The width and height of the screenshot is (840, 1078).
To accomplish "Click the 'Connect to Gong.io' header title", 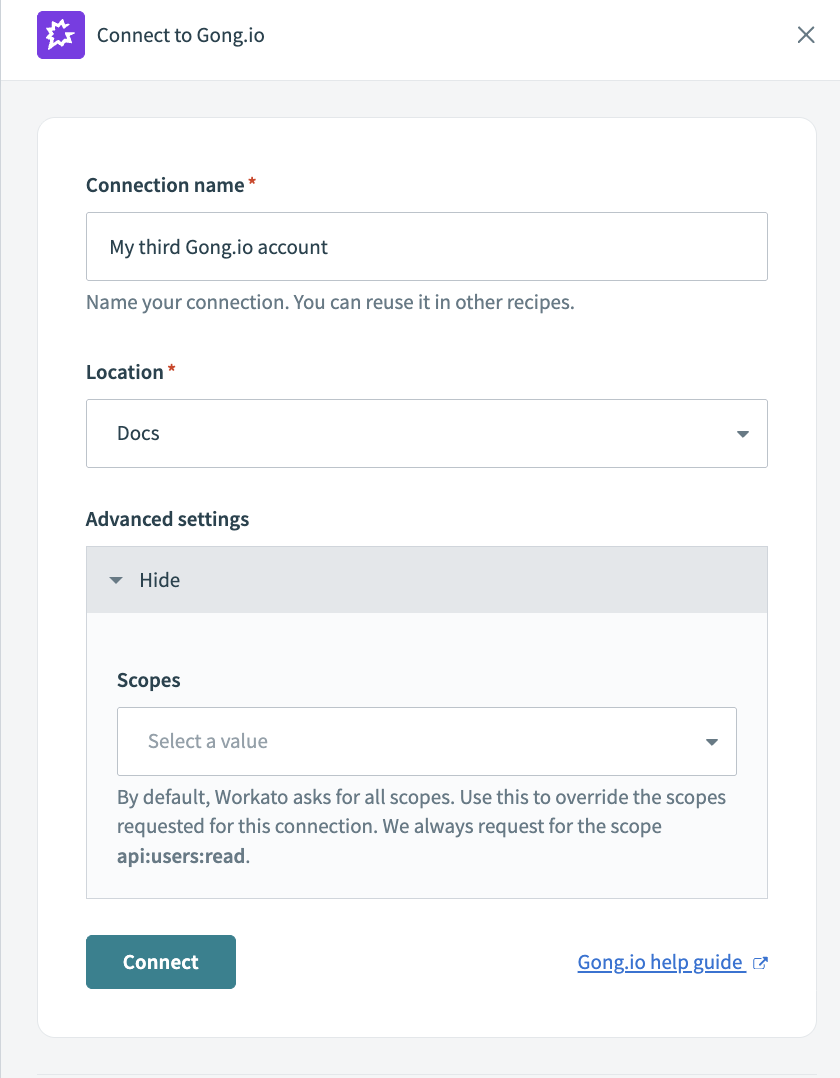I will [180, 36].
